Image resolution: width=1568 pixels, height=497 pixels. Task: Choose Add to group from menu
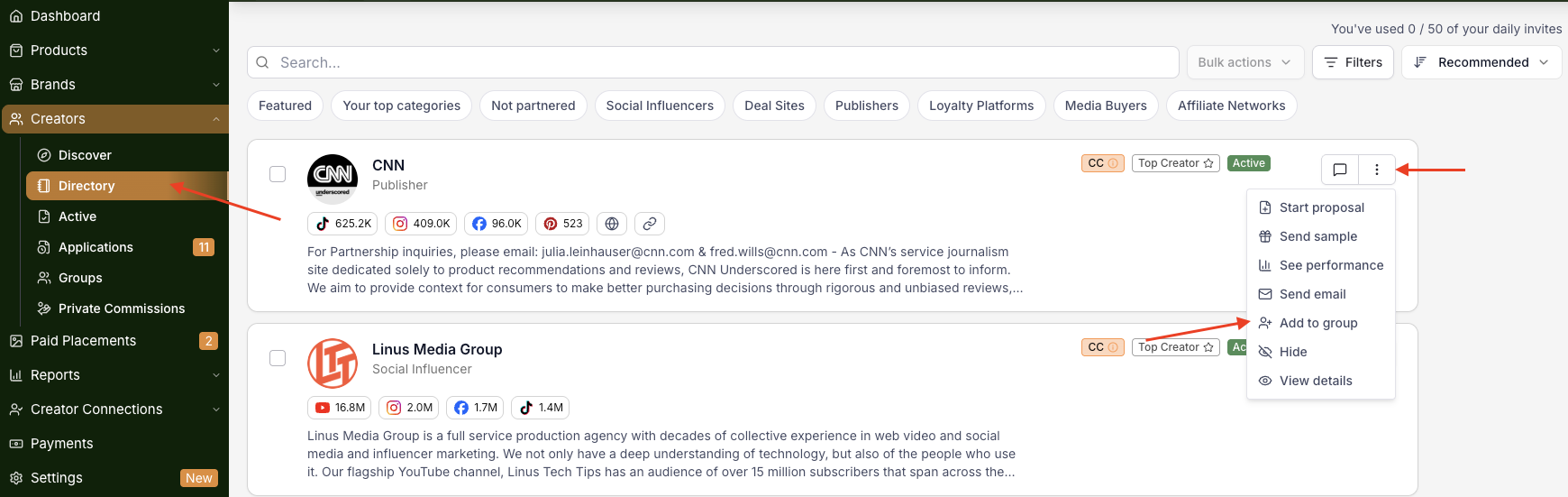tap(1318, 323)
